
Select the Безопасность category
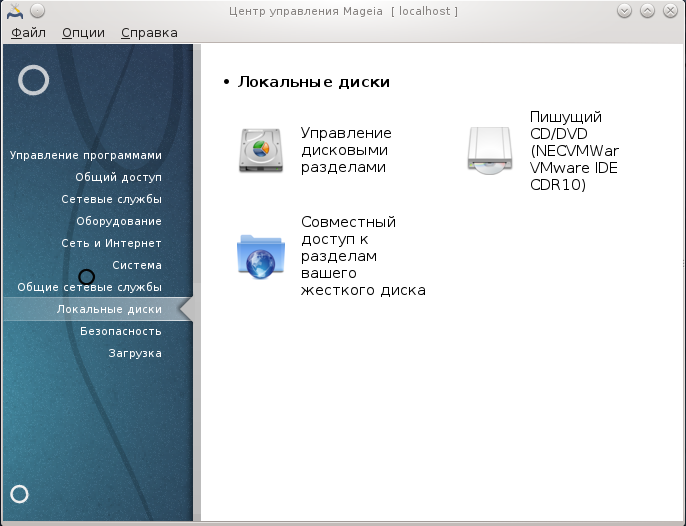pyautogui.click(x=121, y=331)
